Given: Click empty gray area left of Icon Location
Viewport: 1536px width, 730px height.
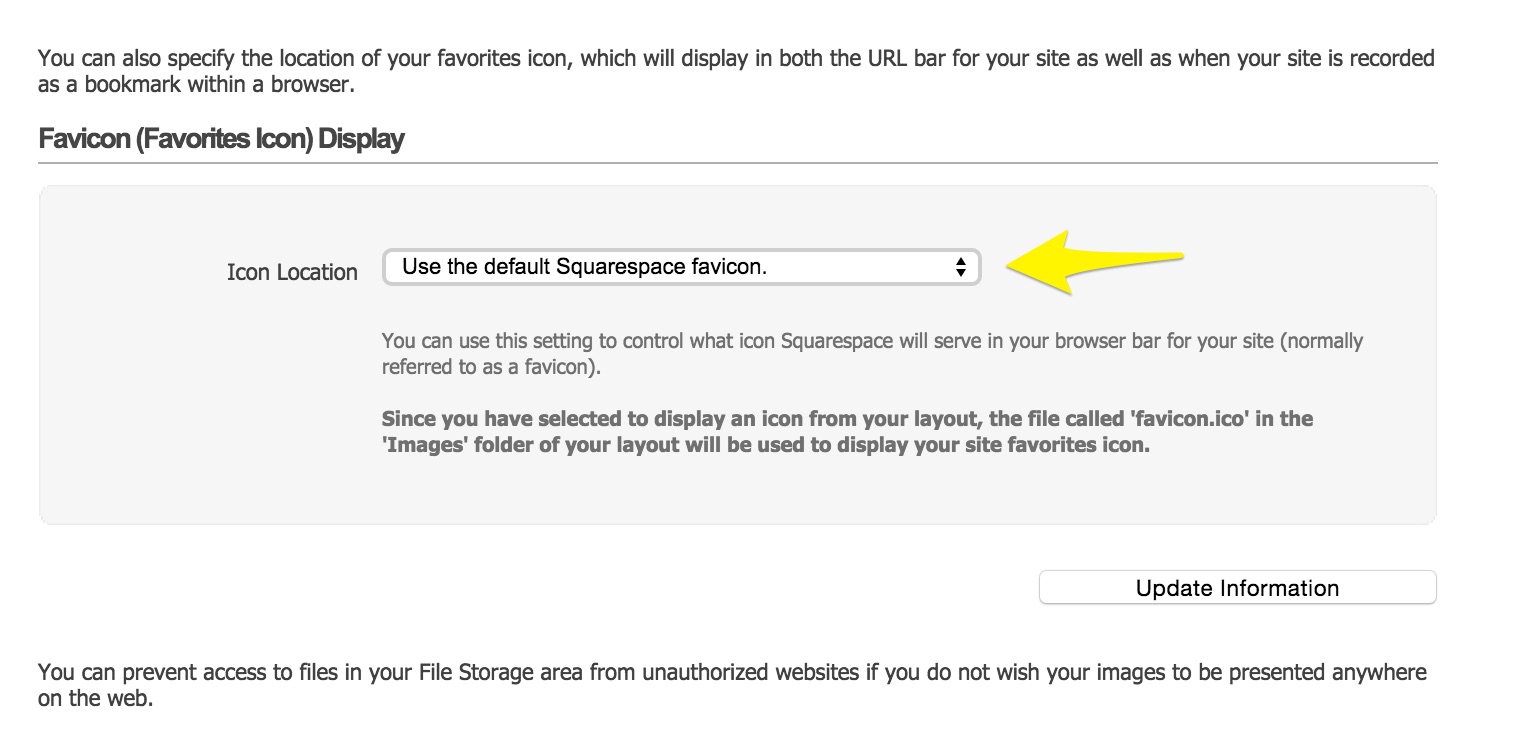Looking at the screenshot, I should (130, 350).
